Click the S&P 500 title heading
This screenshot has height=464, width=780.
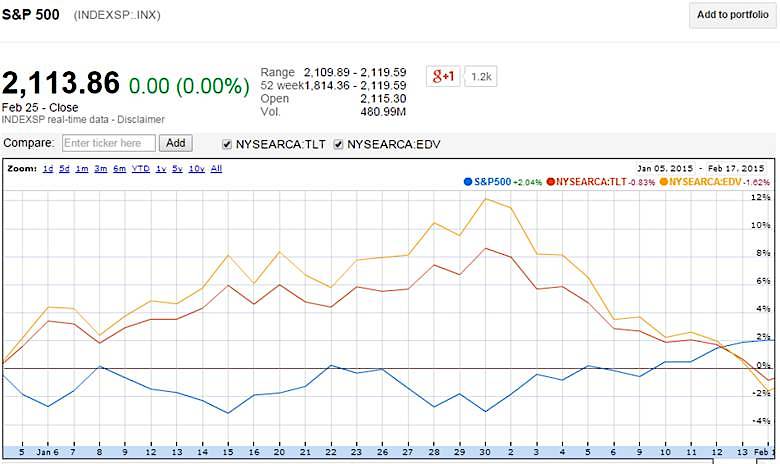pyautogui.click(x=30, y=14)
